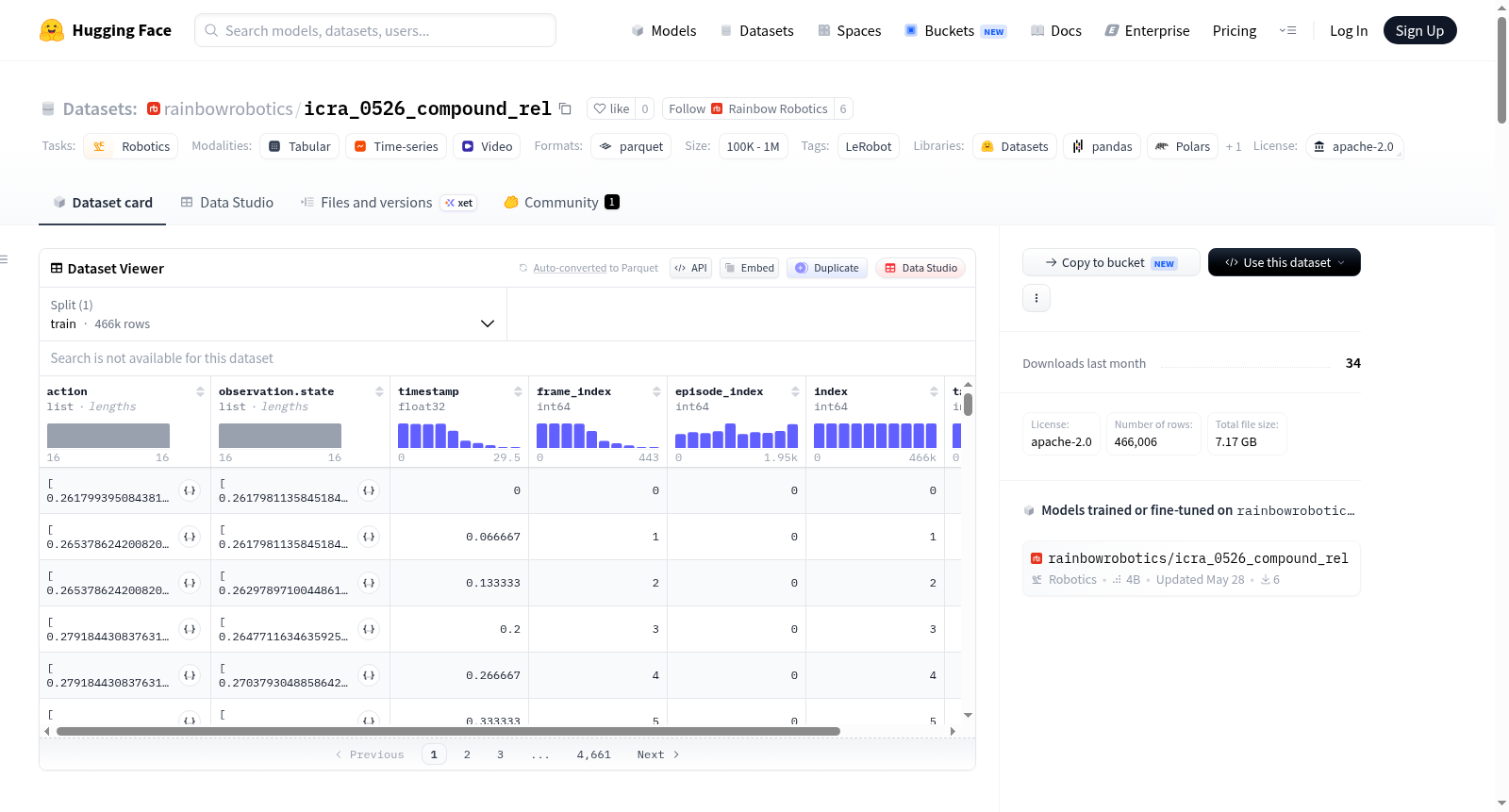This screenshot has height=812, width=1509.
Task: Filter by Robotics task tag
Action: point(131,146)
